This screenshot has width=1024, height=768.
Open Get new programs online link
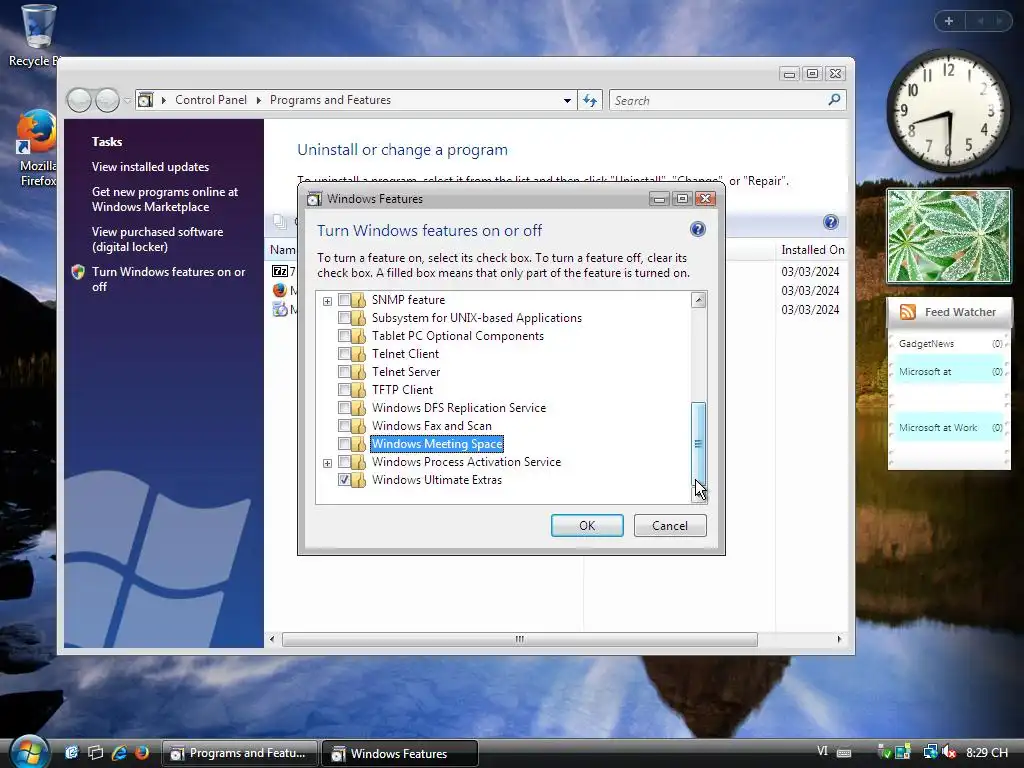pos(165,199)
